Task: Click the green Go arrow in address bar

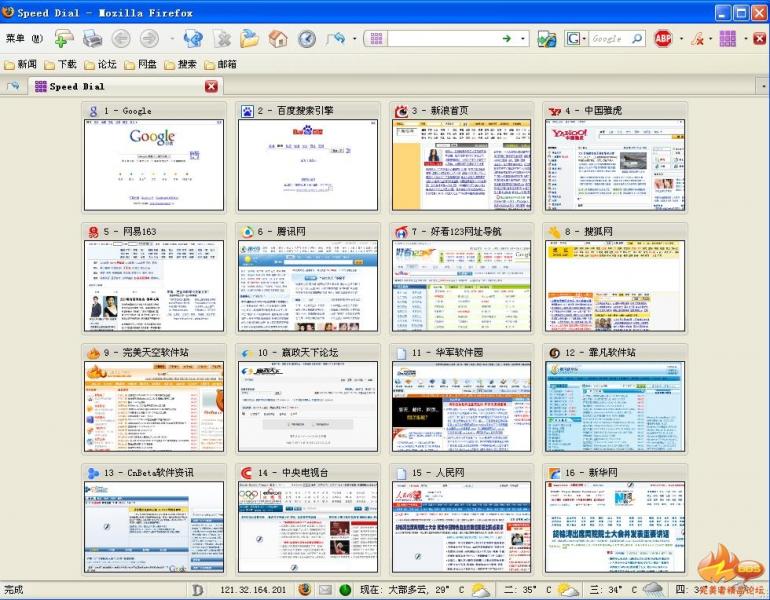Action: pos(507,38)
